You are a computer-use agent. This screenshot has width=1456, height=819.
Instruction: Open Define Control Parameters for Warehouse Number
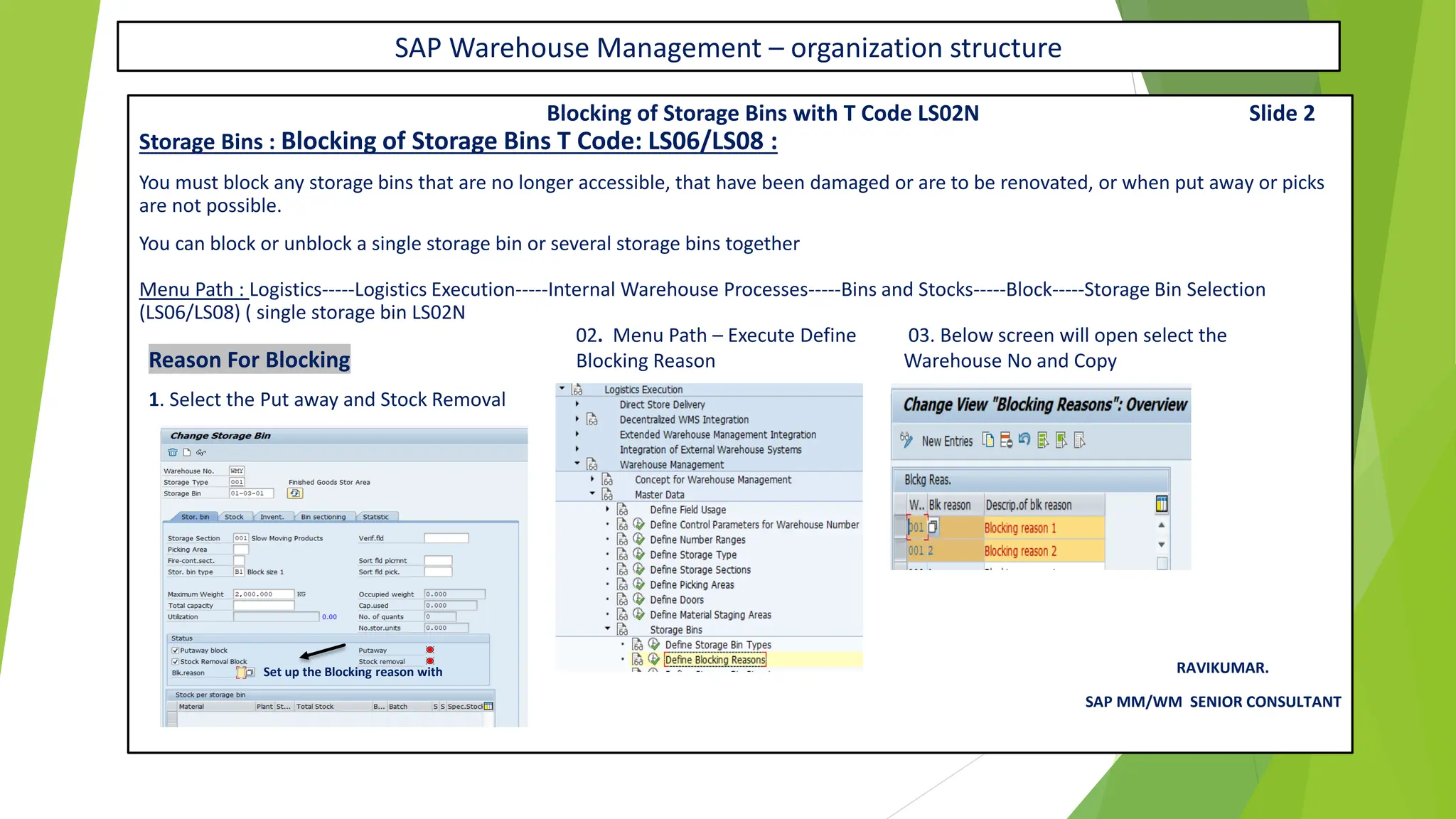pyautogui.click(x=754, y=525)
